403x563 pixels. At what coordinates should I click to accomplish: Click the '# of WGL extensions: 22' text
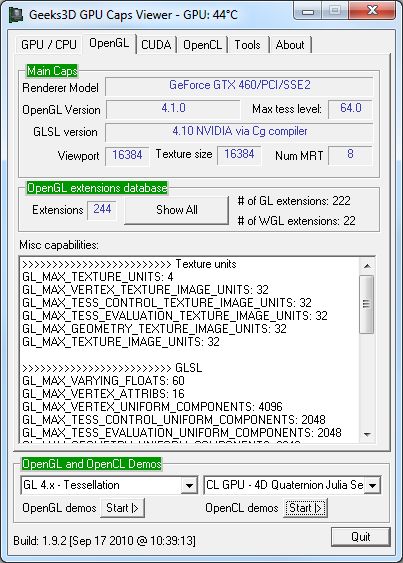296,220
